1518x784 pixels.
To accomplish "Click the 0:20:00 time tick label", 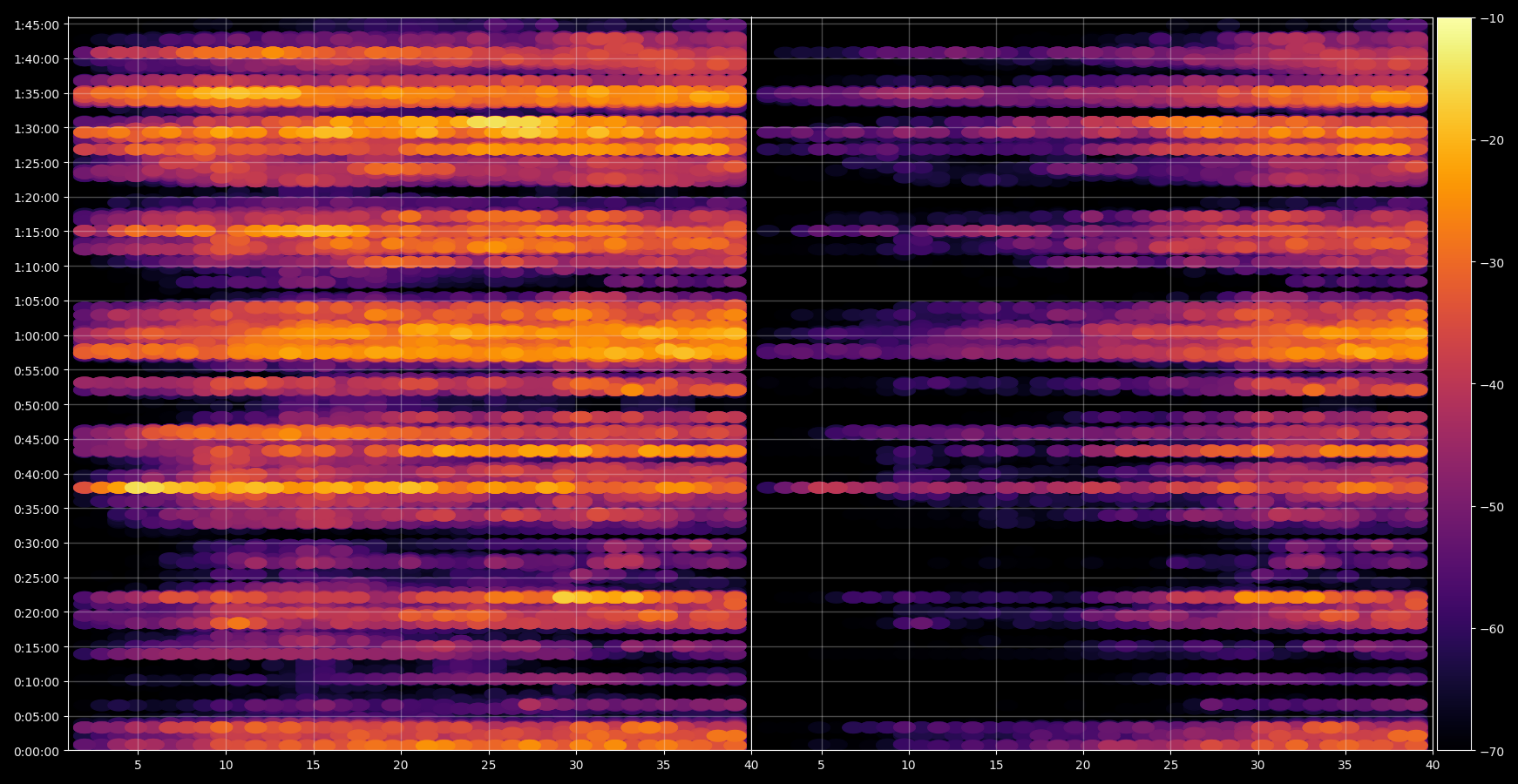I will [x=37, y=612].
